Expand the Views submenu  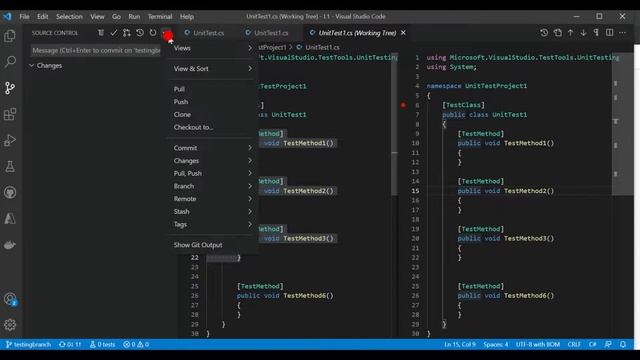213,48
